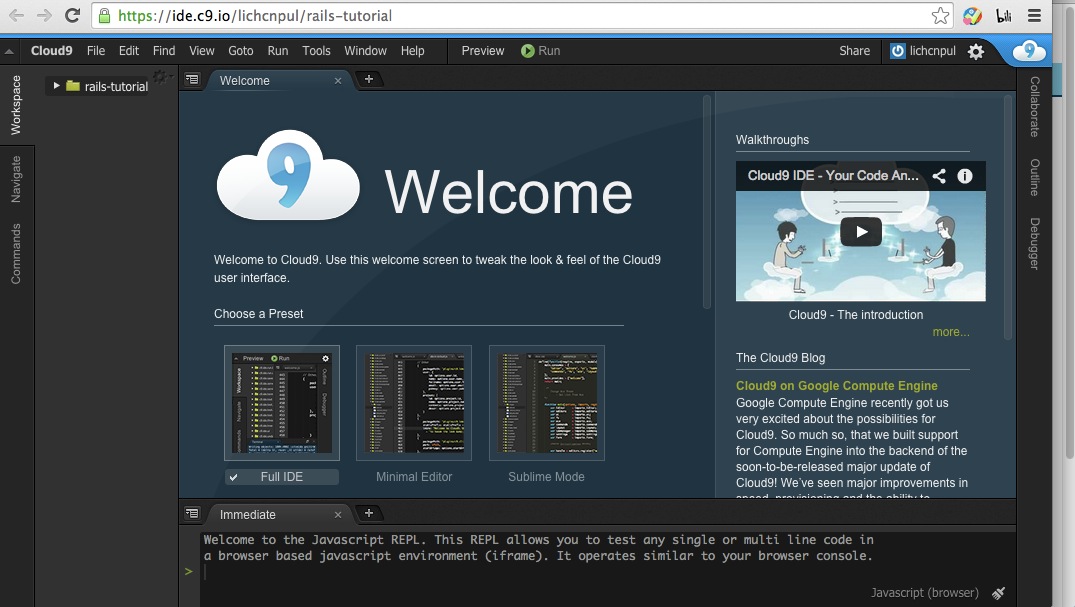This screenshot has width=1075, height=607.
Task: Click the Full IDE preset thumbnail
Action: point(282,403)
